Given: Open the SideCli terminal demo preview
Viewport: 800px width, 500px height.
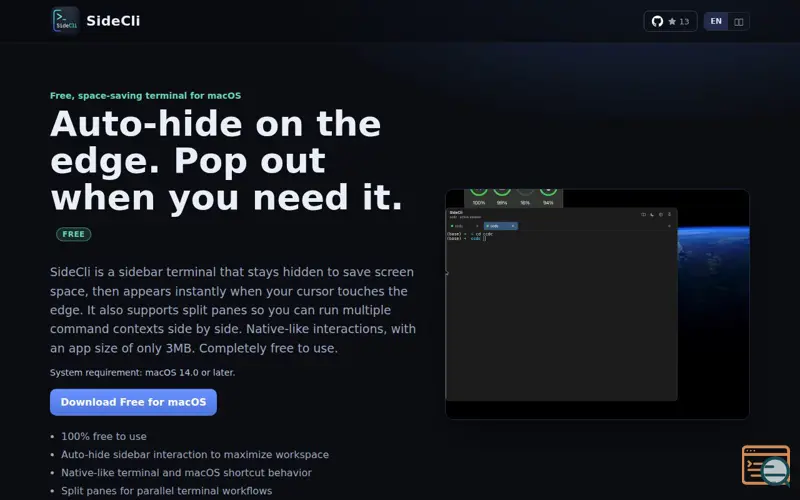Looking at the screenshot, I should point(597,304).
